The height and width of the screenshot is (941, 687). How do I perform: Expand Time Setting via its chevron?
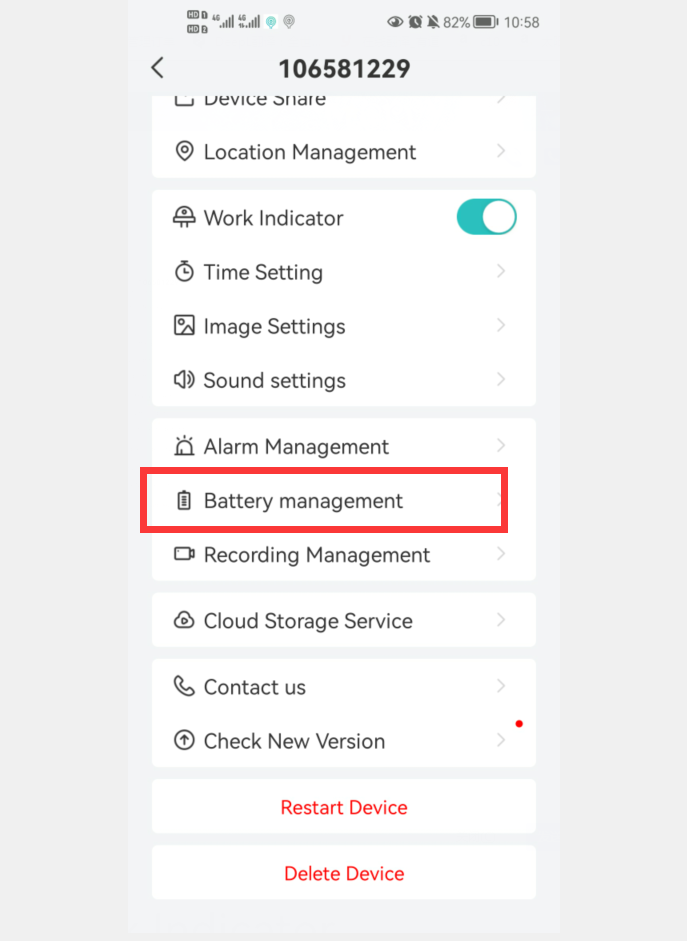point(501,271)
